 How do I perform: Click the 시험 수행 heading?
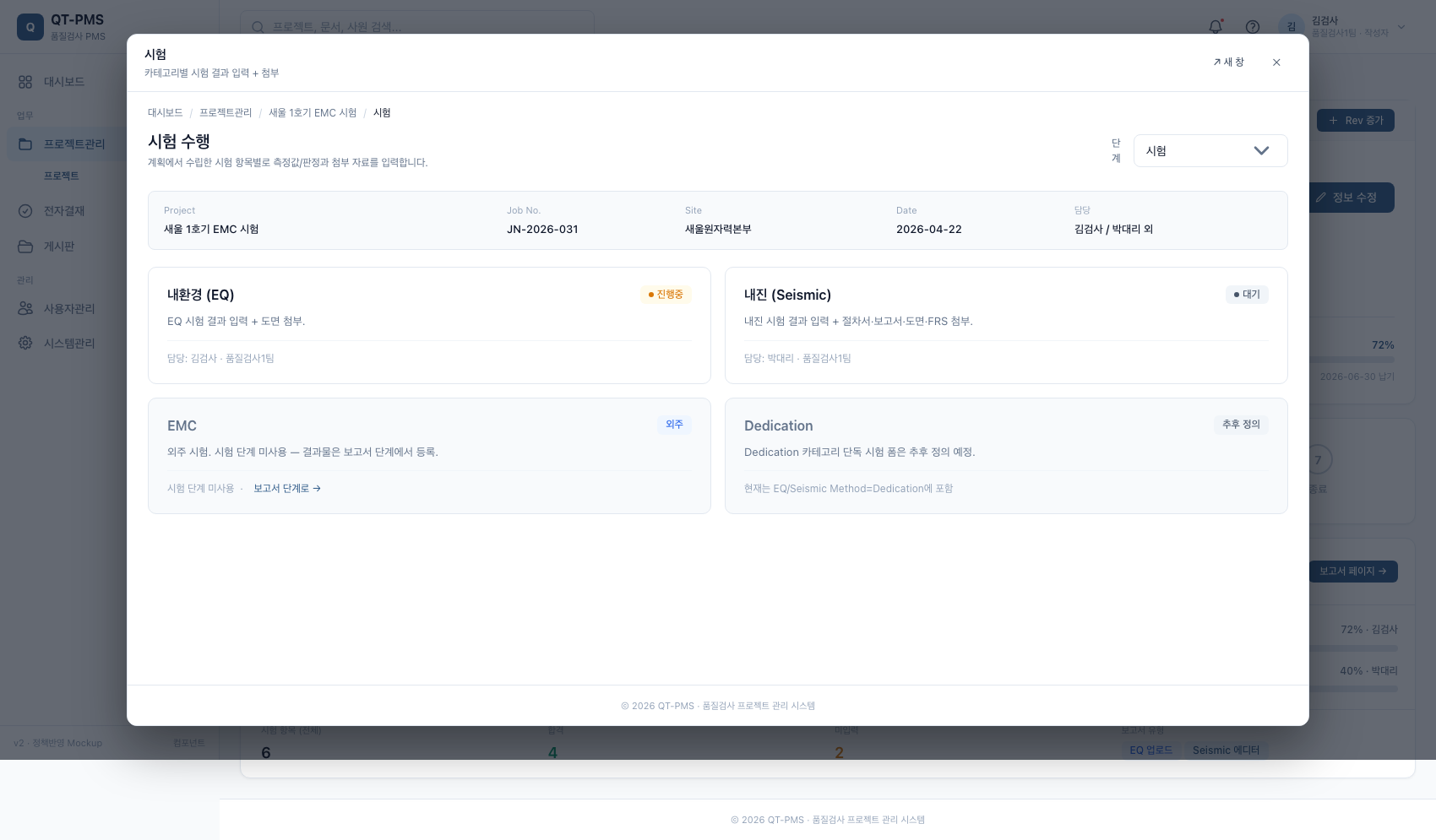point(179,142)
